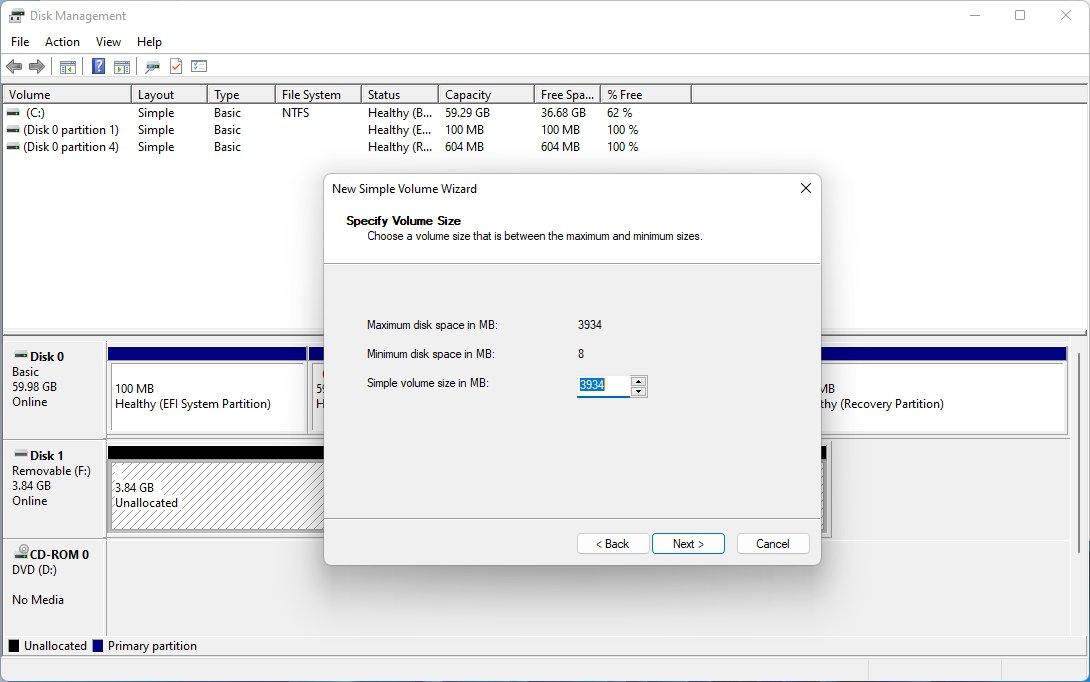Open the View menu
The image size is (1090, 682).
pos(108,42)
